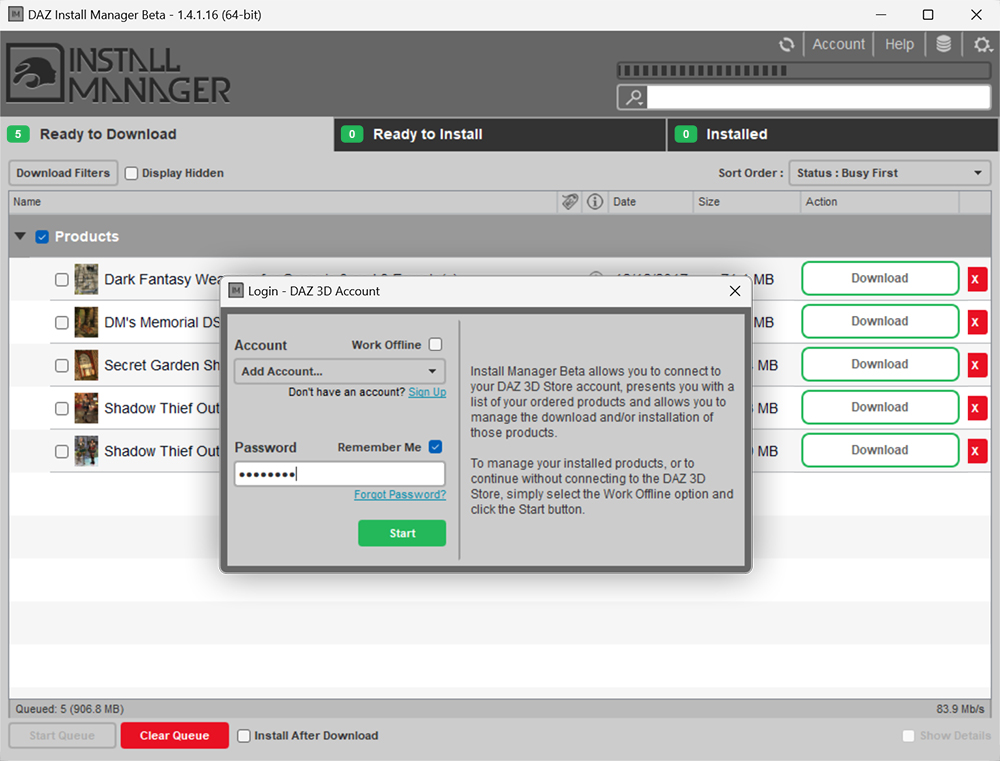Click into the Password input field

339,474
